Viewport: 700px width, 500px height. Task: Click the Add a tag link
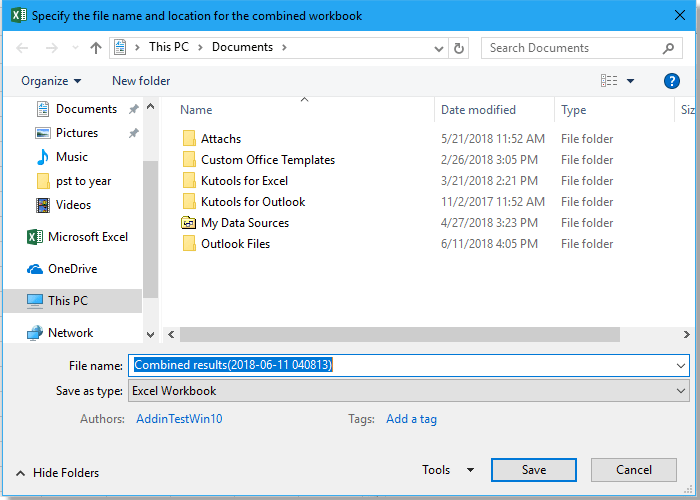tap(411, 419)
